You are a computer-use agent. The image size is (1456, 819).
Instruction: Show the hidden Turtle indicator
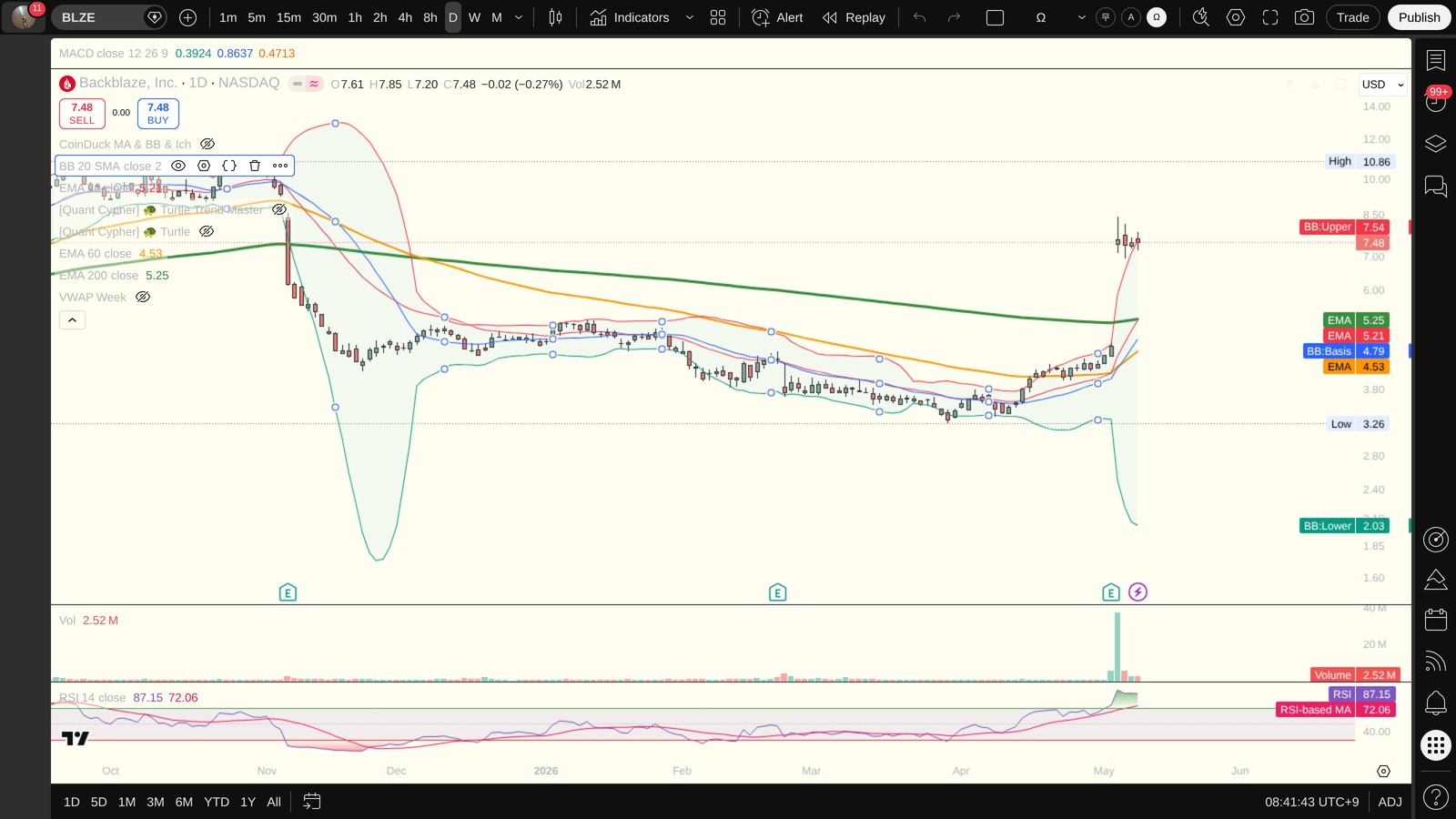click(207, 231)
